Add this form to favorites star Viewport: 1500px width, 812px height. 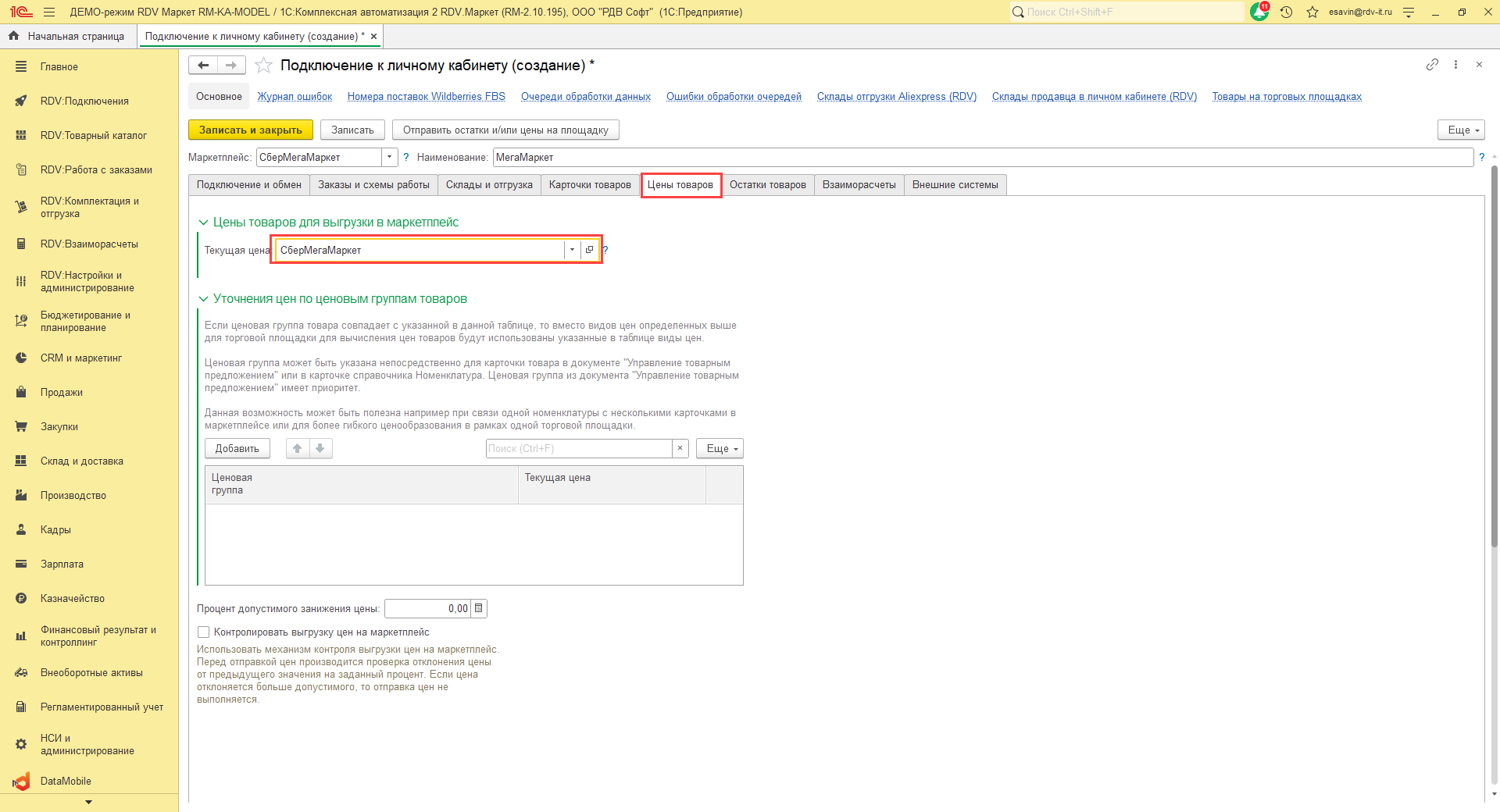264,66
